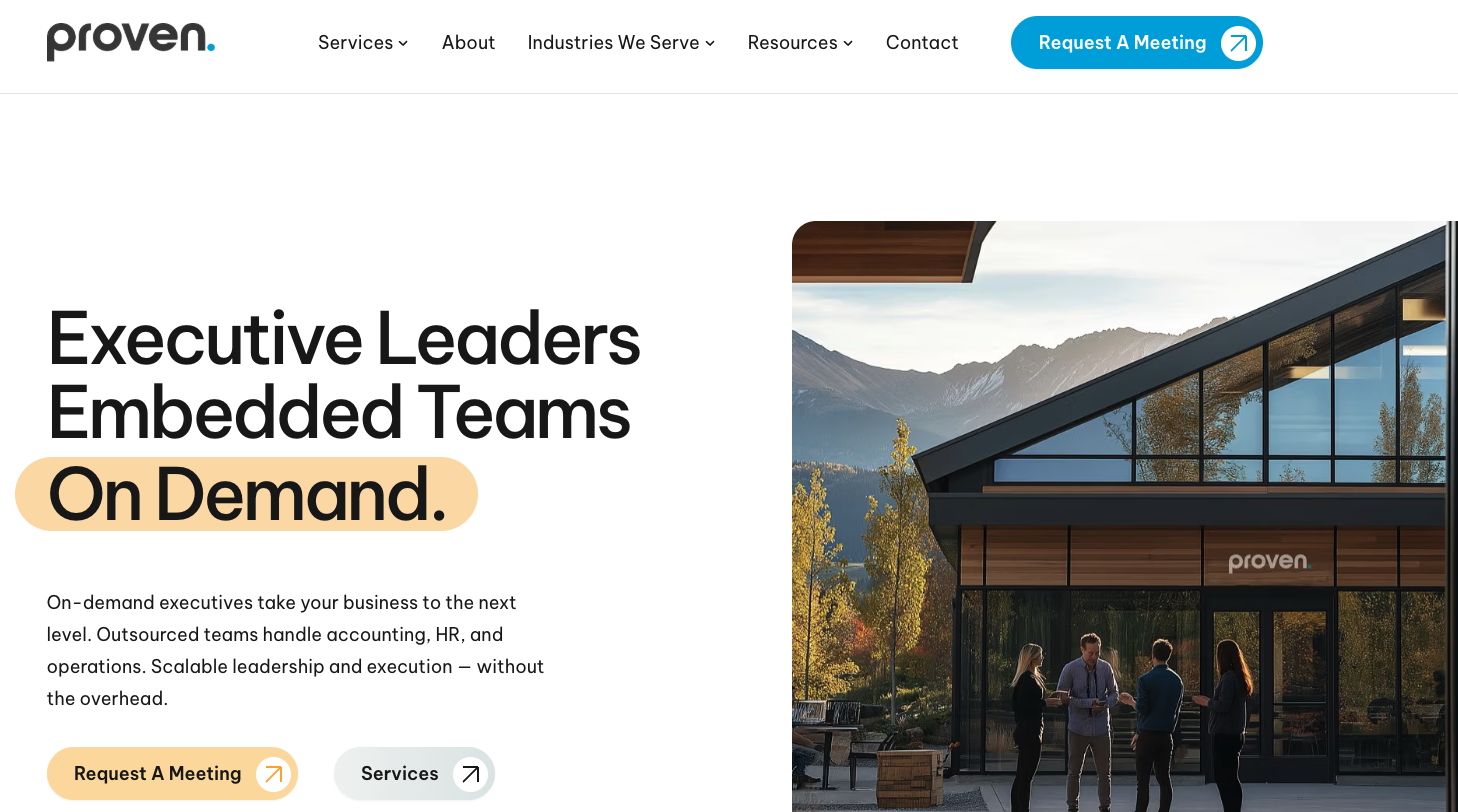Go to the Contact page
The height and width of the screenshot is (812, 1458).
pyautogui.click(x=922, y=43)
